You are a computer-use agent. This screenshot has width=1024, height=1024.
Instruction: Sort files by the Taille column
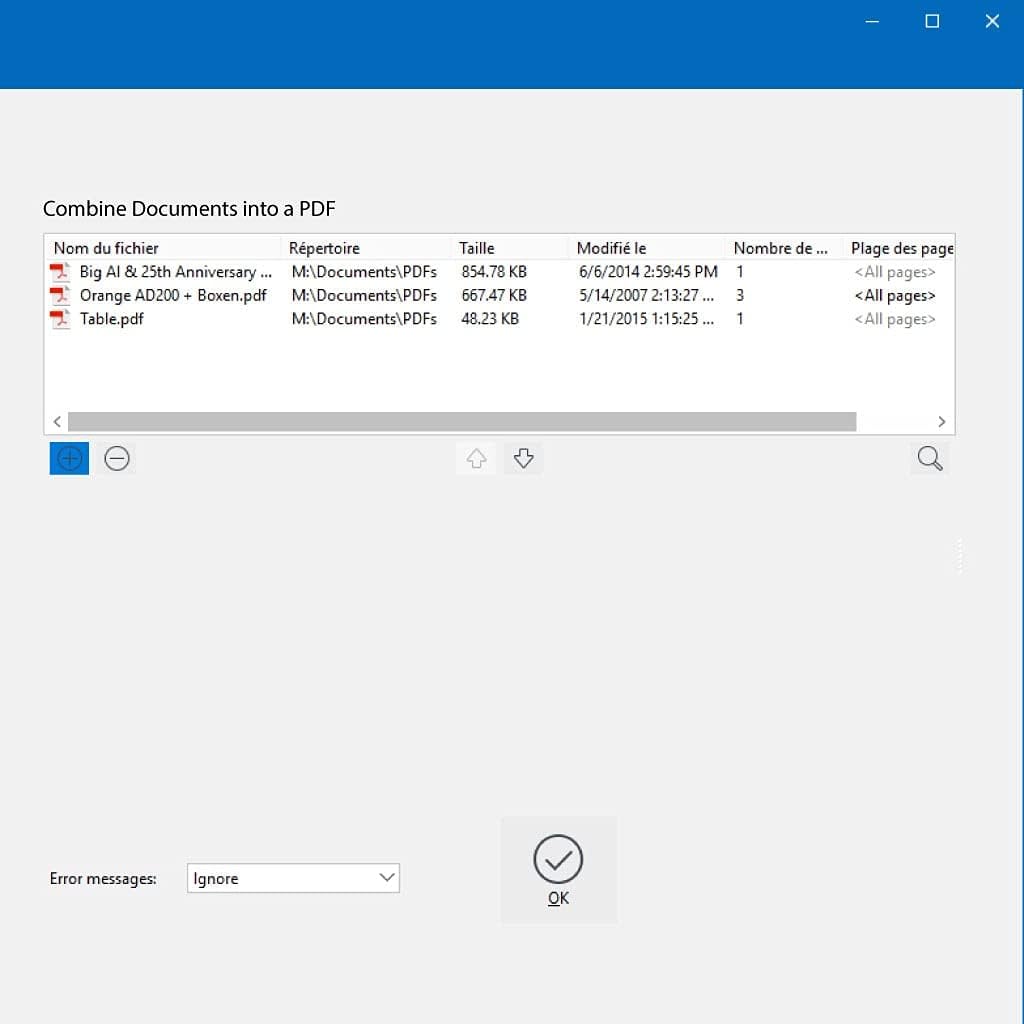(x=477, y=247)
